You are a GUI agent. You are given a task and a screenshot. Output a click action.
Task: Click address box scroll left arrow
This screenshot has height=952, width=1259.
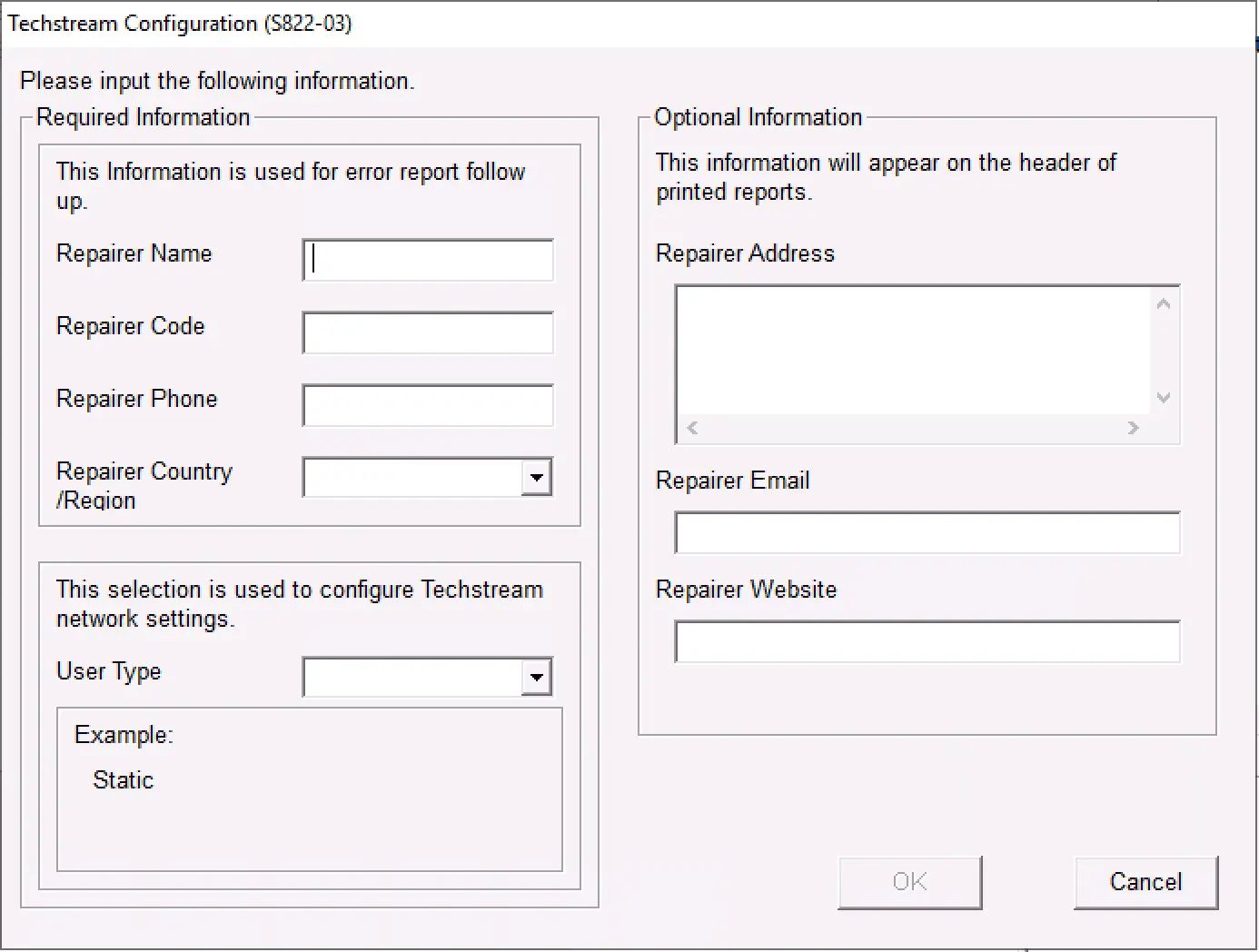point(692,428)
